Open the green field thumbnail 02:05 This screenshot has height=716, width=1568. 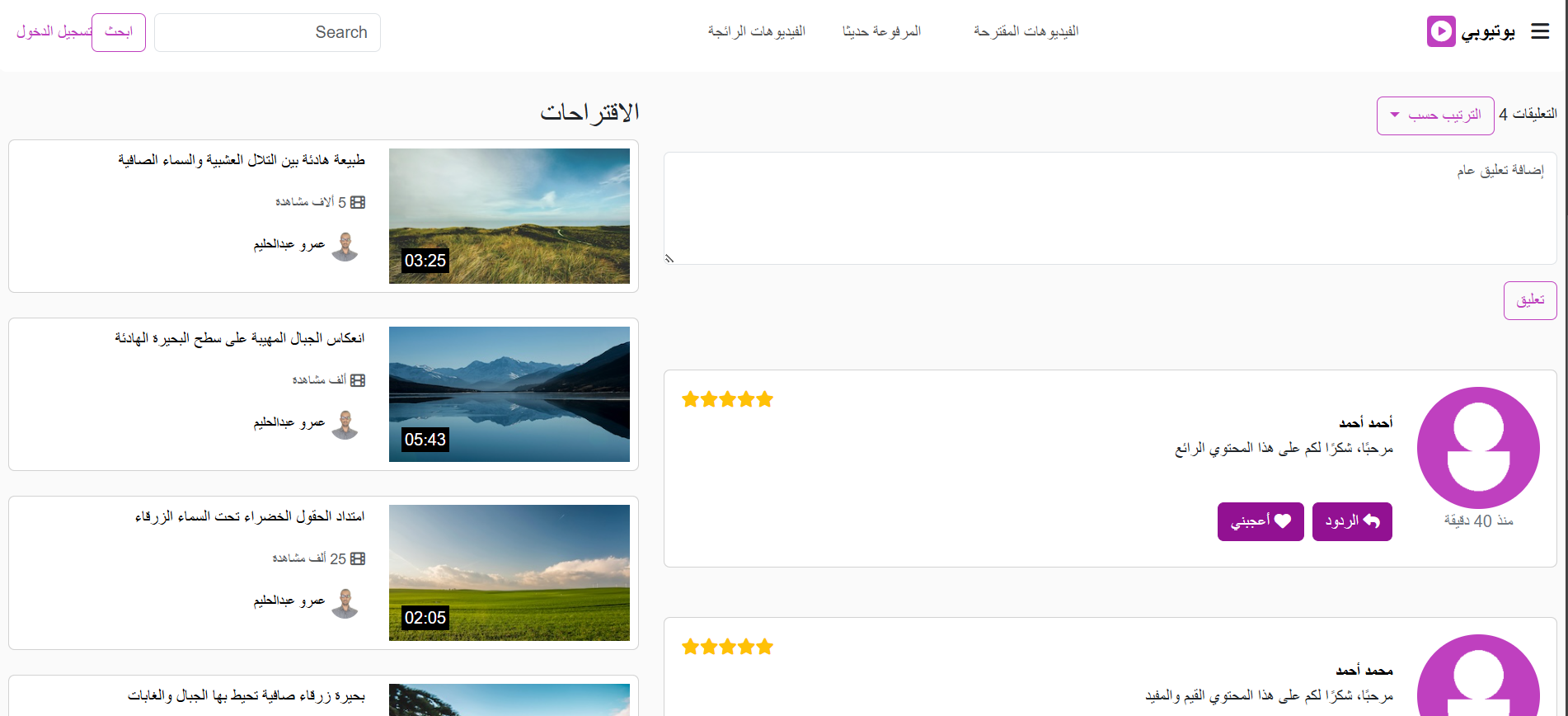point(509,572)
